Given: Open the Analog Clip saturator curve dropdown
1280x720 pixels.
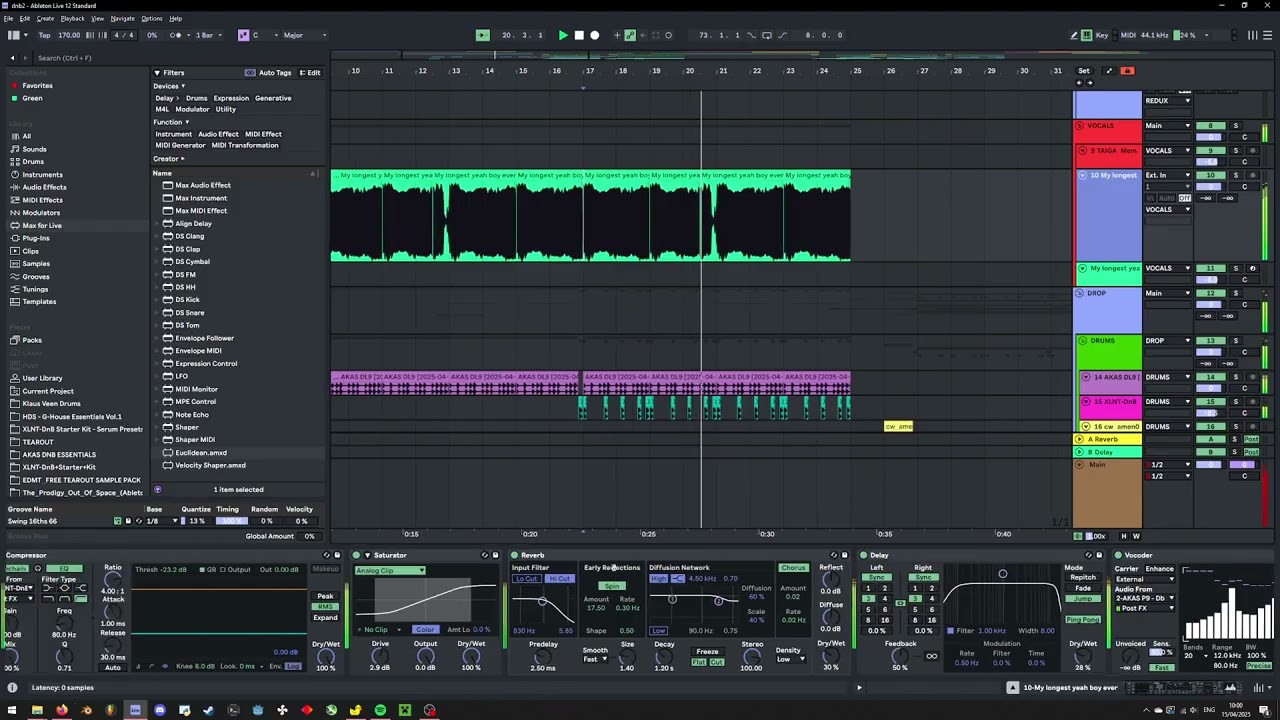Looking at the screenshot, I should [x=390, y=571].
